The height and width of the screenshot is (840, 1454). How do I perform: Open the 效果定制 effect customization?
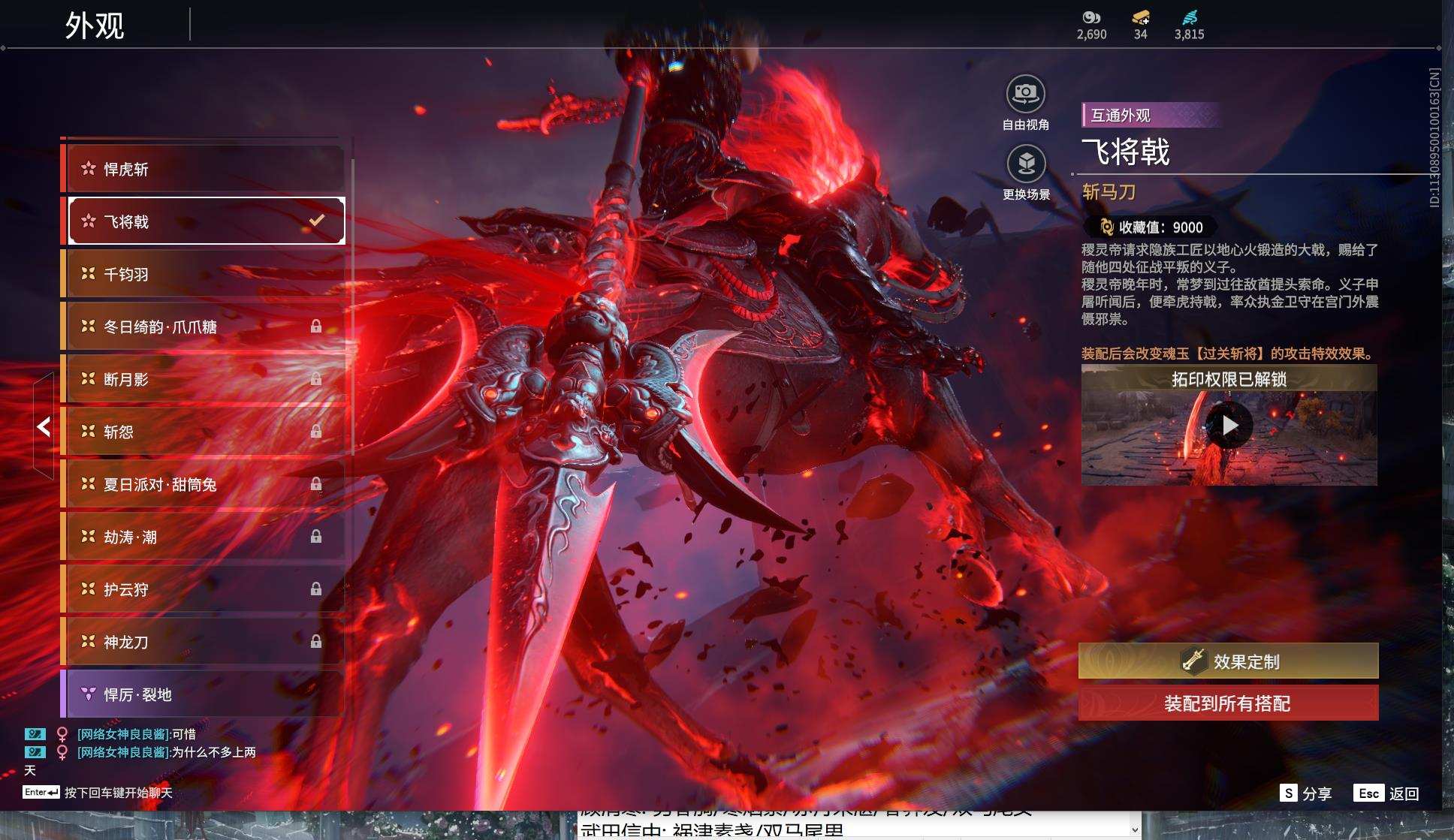tap(1228, 661)
